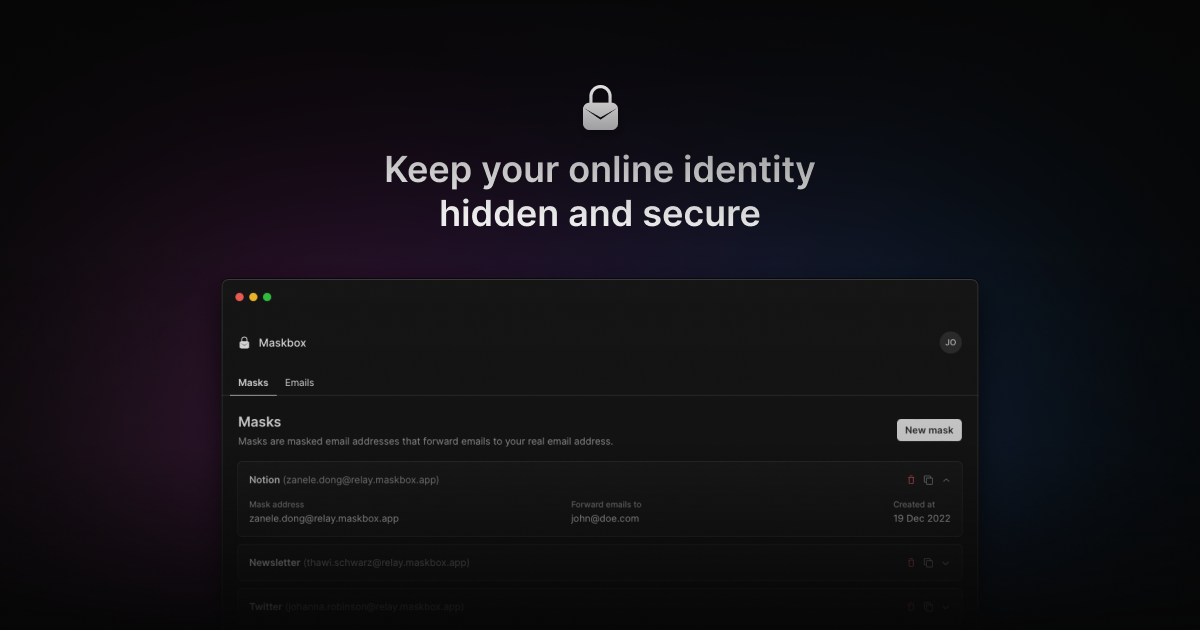
Task: Click the Newsletter mask row title
Action: (274, 563)
